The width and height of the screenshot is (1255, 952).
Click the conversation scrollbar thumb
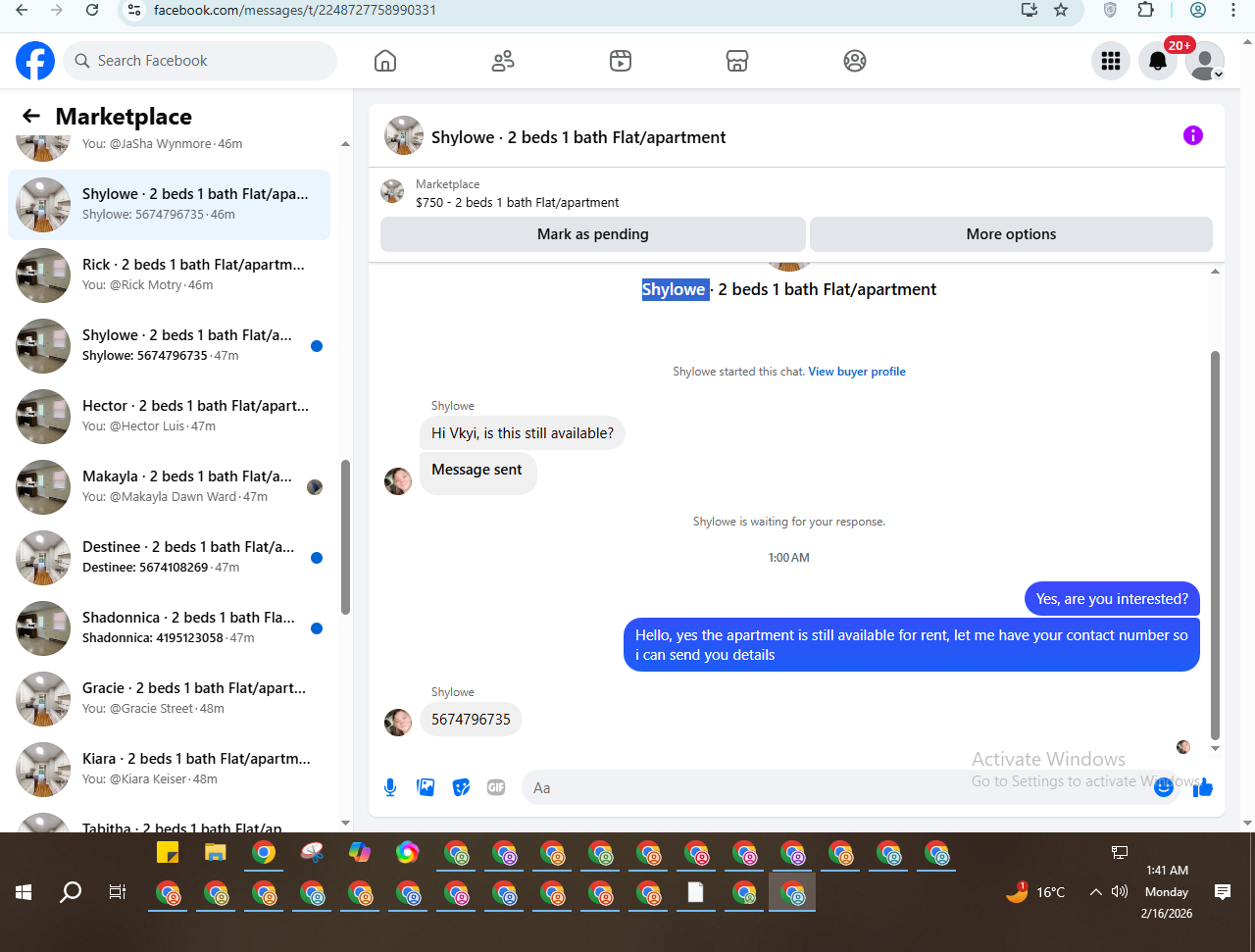(1216, 544)
